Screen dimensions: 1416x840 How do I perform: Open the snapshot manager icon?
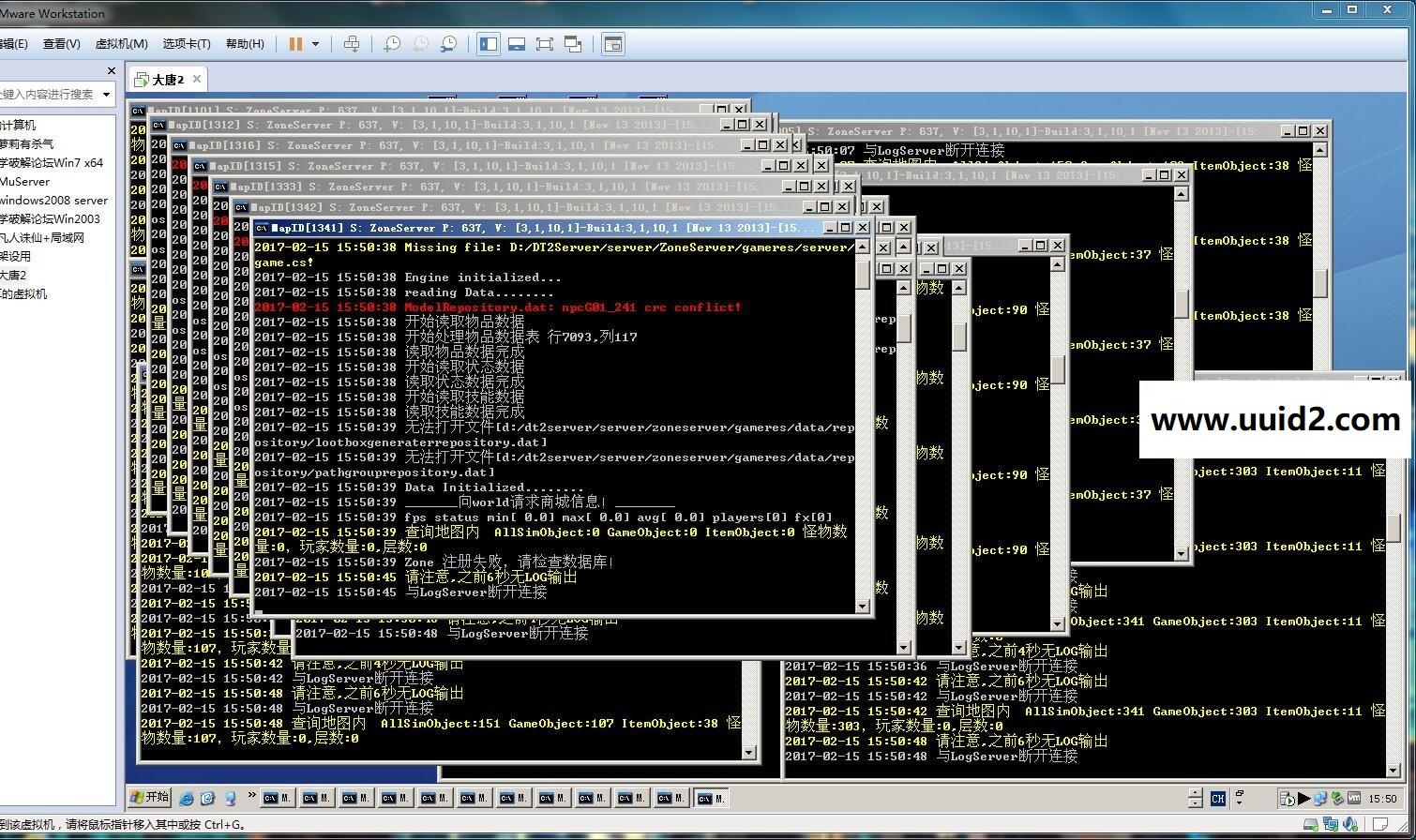449,44
